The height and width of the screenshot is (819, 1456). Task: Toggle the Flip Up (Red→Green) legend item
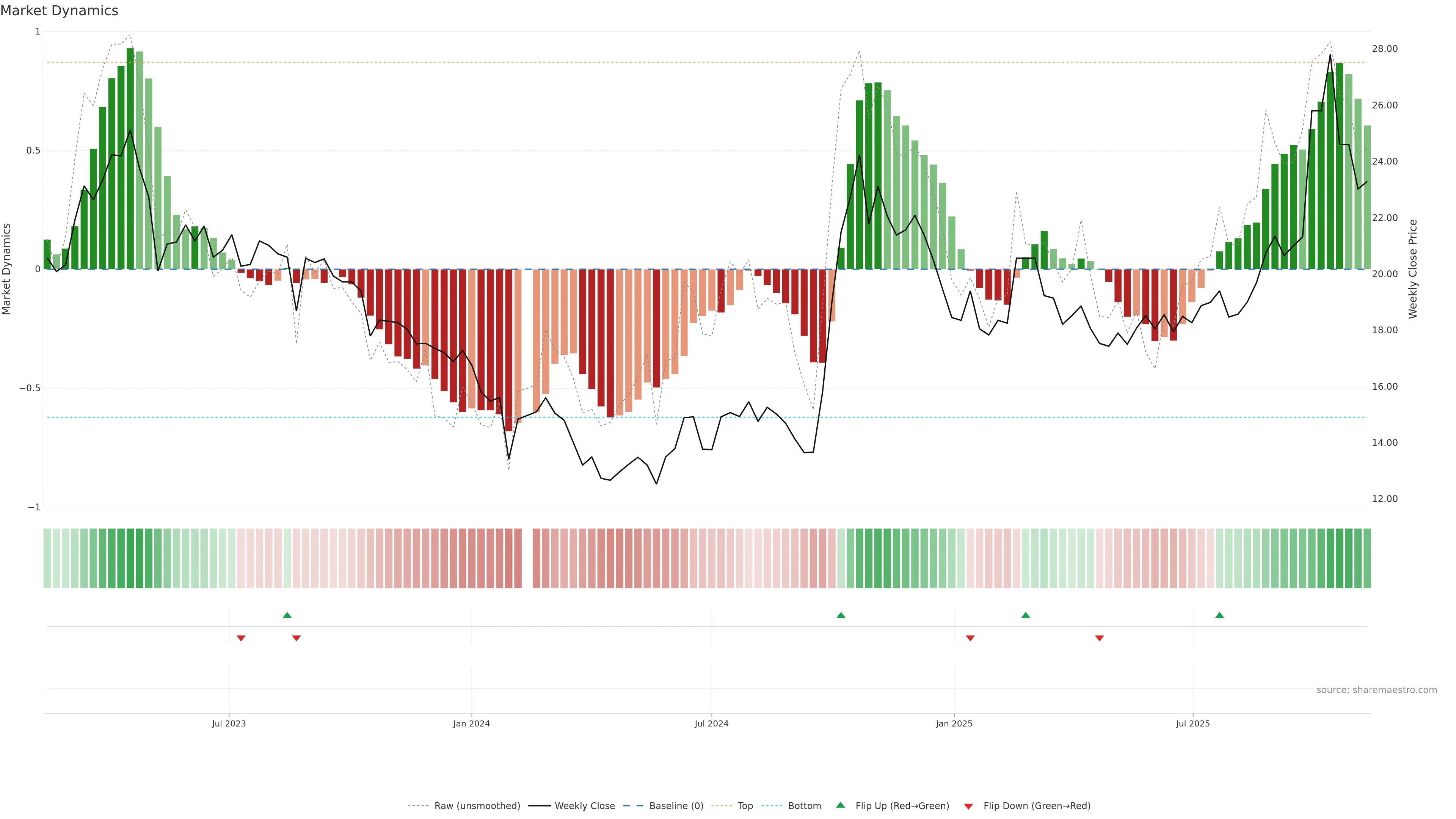902,806
